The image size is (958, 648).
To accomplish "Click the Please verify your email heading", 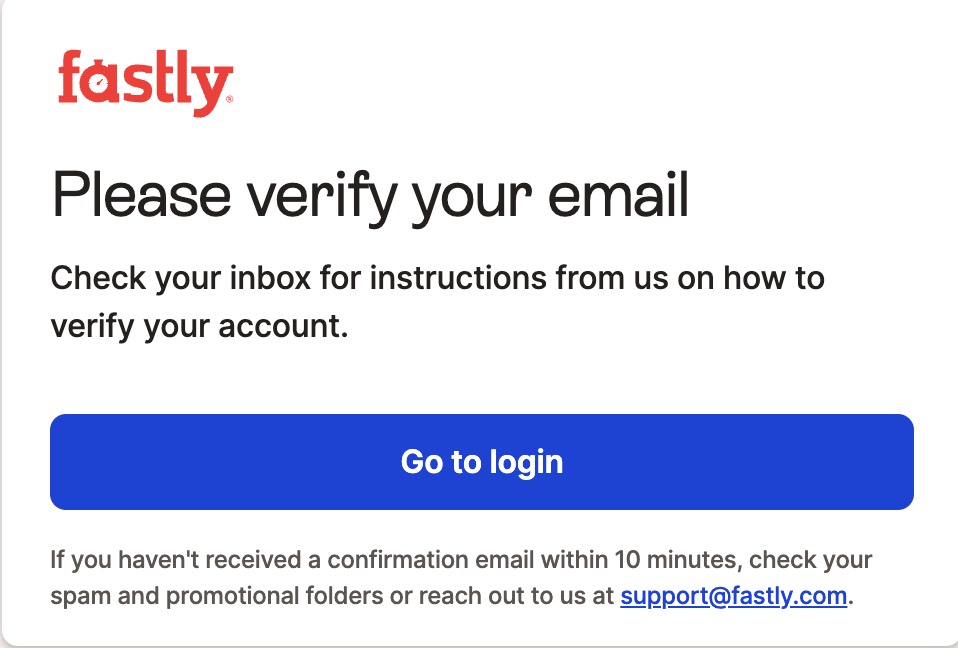I will [x=370, y=195].
